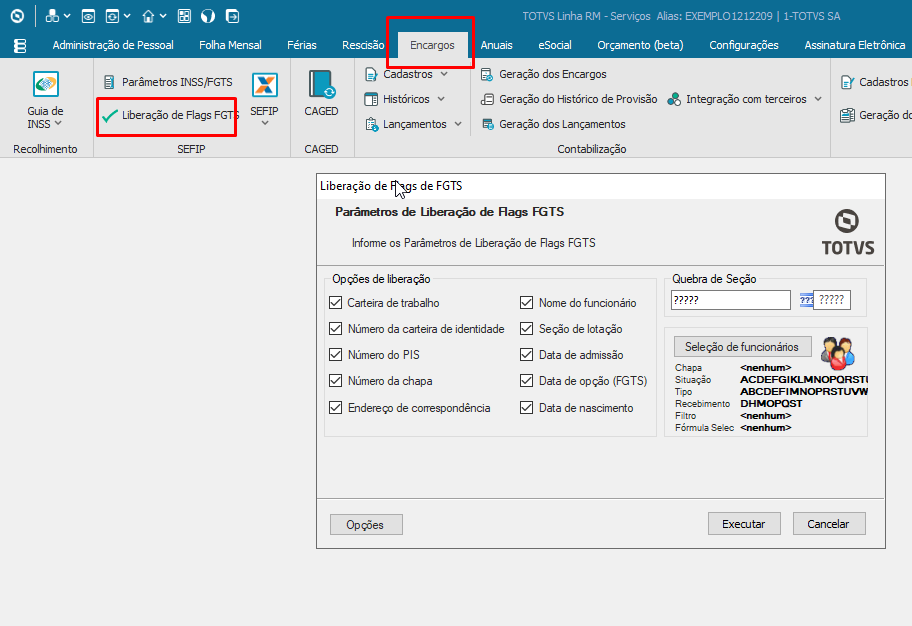This screenshot has width=912, height=626.
Task: Click the far-right Geração clipboard icon in ribbon
Action: (x=847, y=116)
